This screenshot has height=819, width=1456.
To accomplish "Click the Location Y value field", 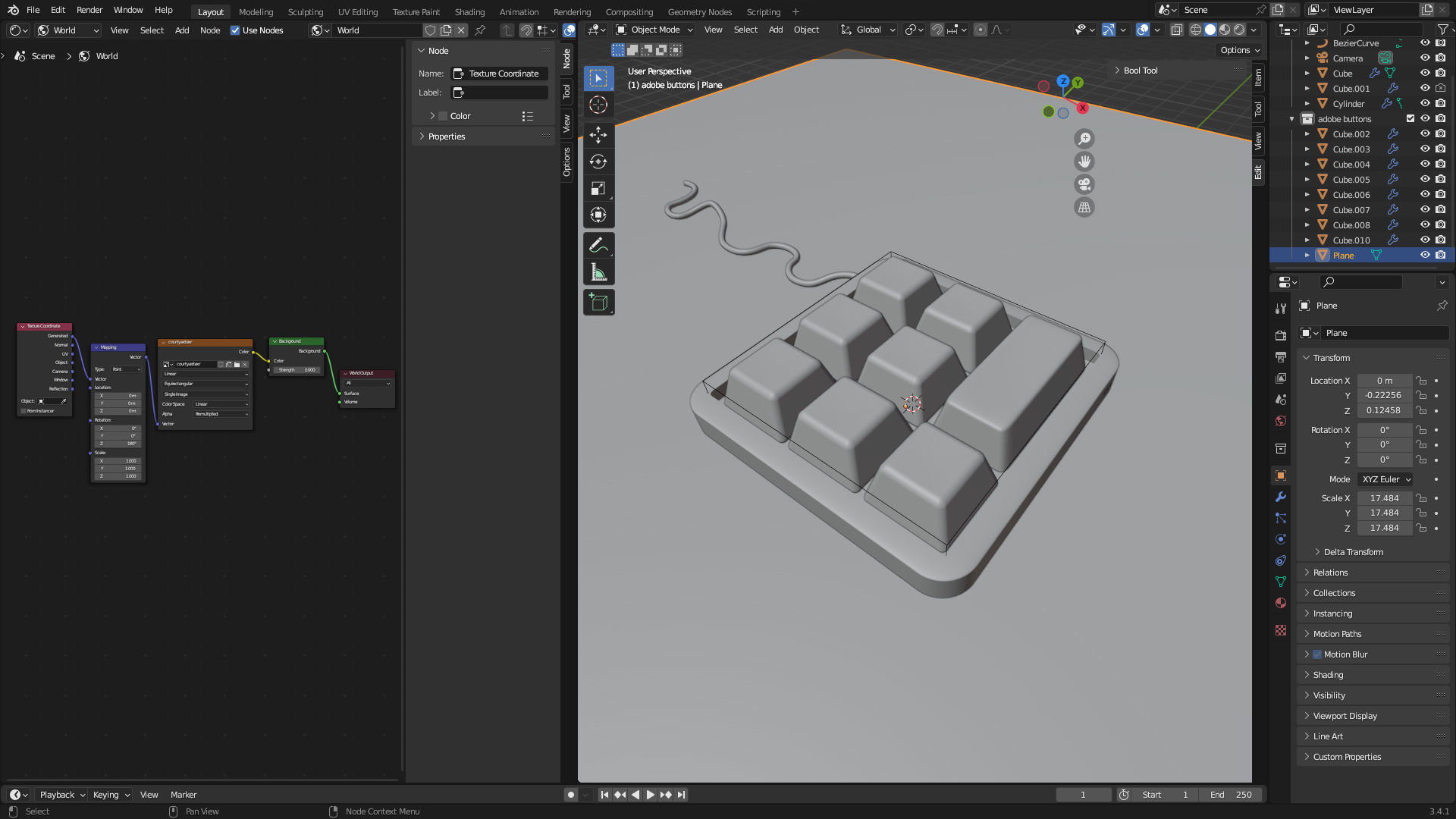I will pyautogui.click(x=1384, y=395).
